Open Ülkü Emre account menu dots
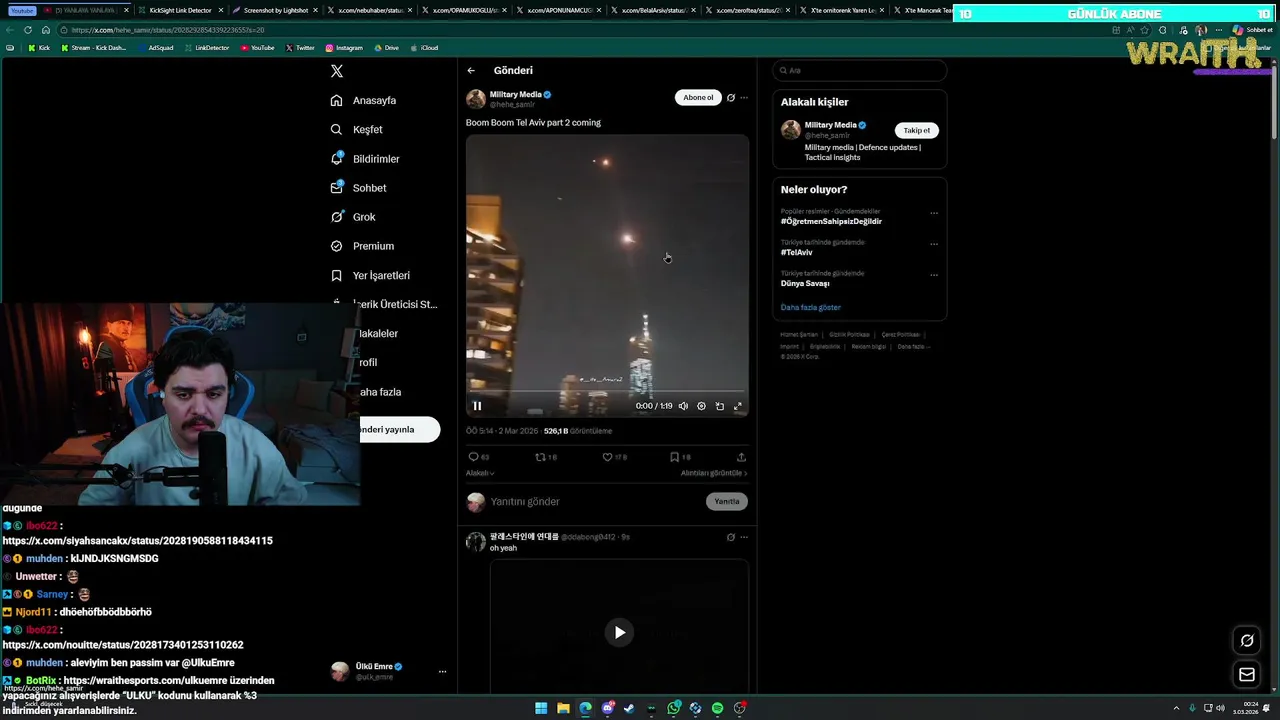Viewport: 1280px width, 720px height. (x=442, y=672)
